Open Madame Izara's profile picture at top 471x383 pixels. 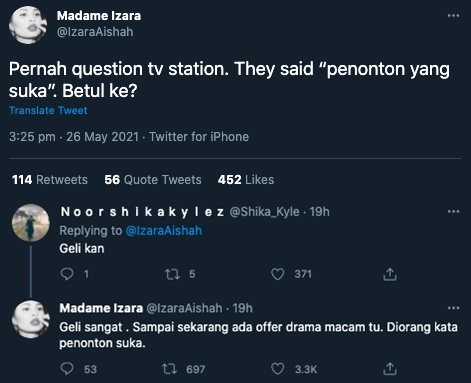pos(28,25)
